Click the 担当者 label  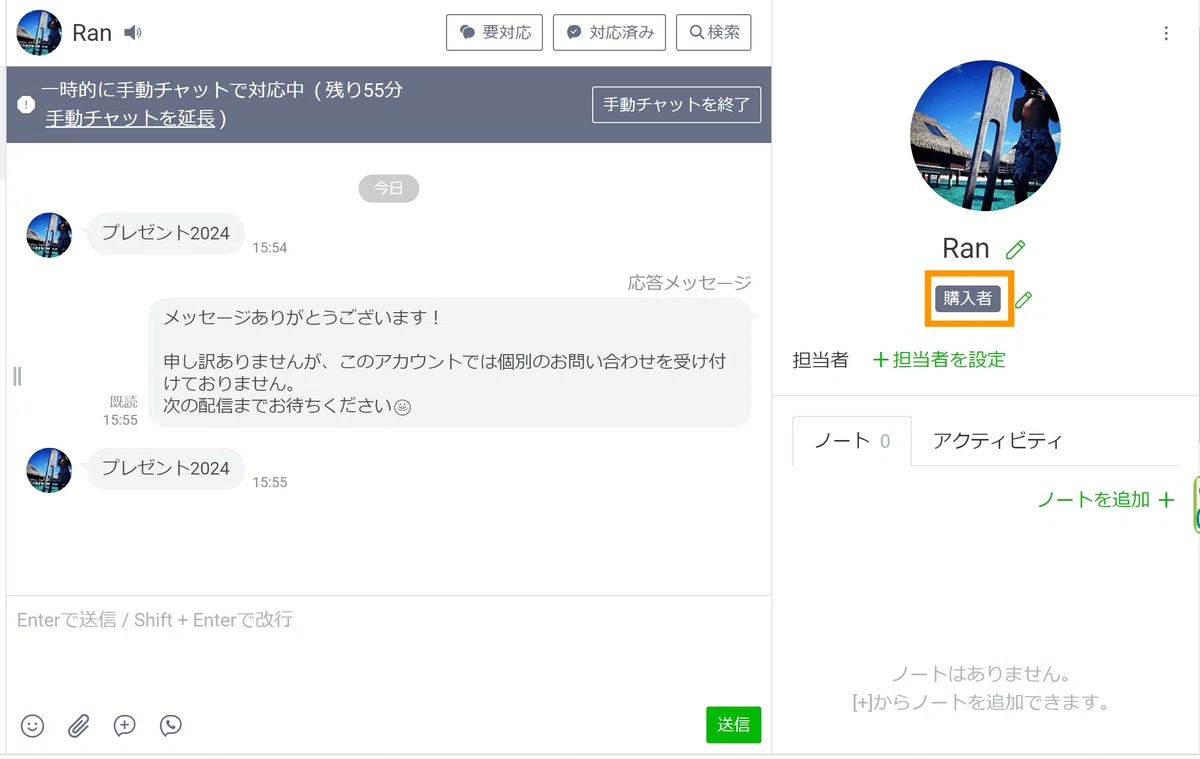(821, 360)
